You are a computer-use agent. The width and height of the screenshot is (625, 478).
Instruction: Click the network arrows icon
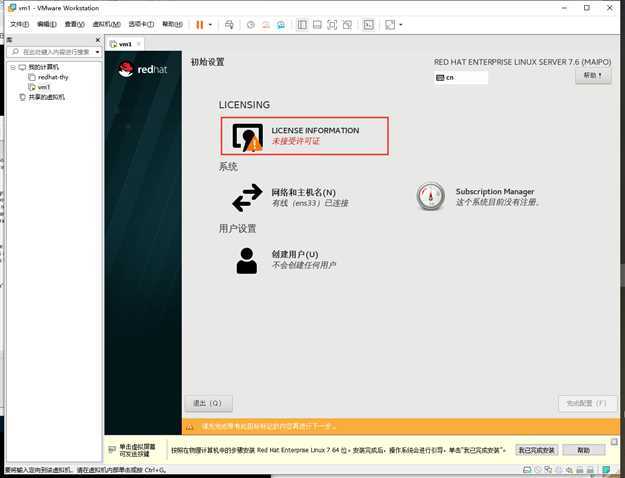coord(247,197)
